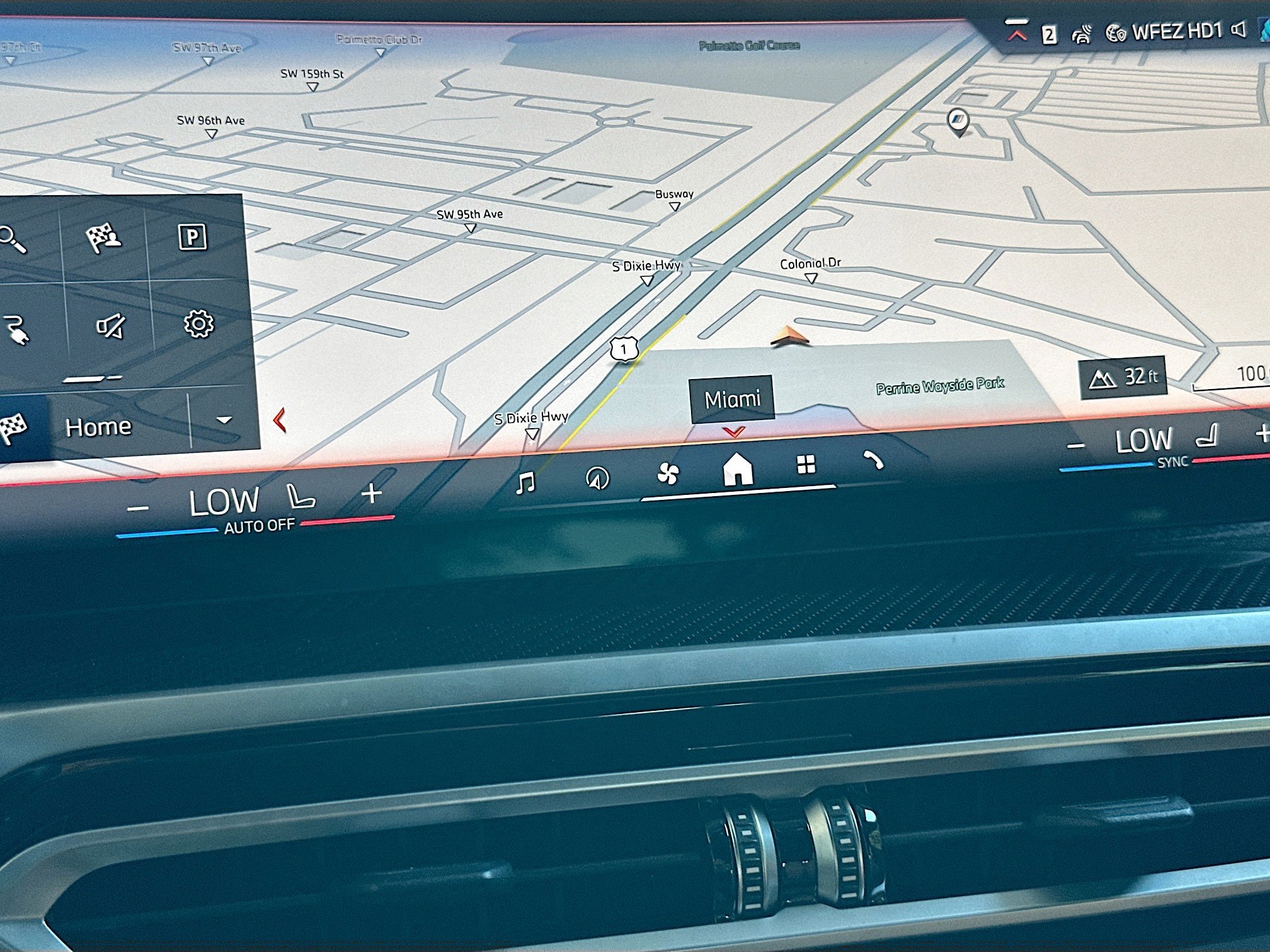
Task: Open navigation settings gear icon
Action: pyautogui.click(x=198, y=324)
